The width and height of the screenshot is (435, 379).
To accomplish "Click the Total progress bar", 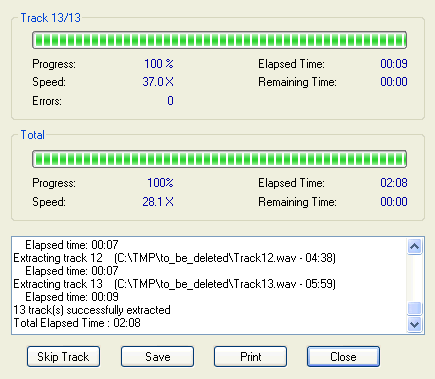I will pos(219,159).
